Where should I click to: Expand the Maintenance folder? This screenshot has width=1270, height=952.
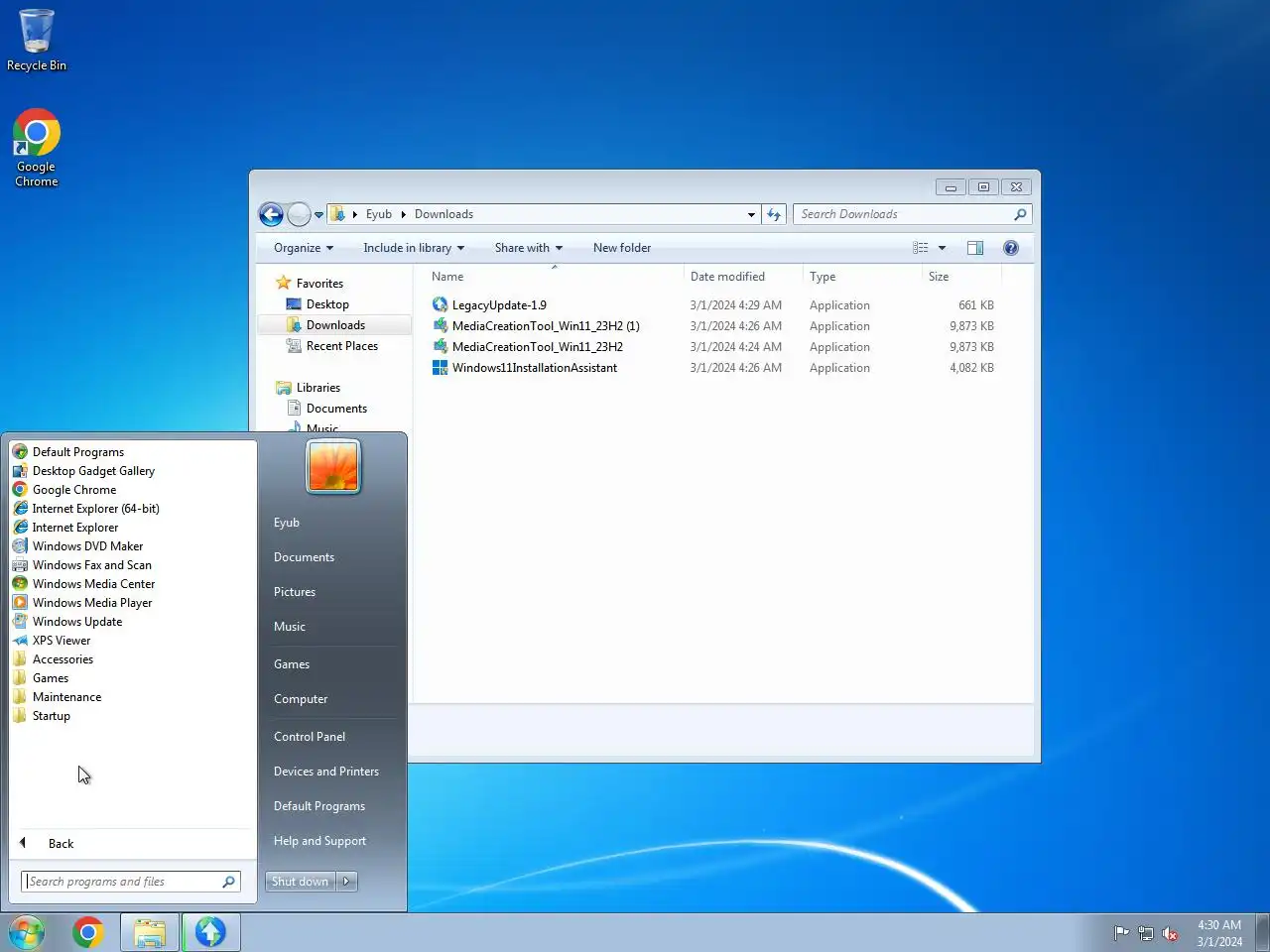coord(66,697)
